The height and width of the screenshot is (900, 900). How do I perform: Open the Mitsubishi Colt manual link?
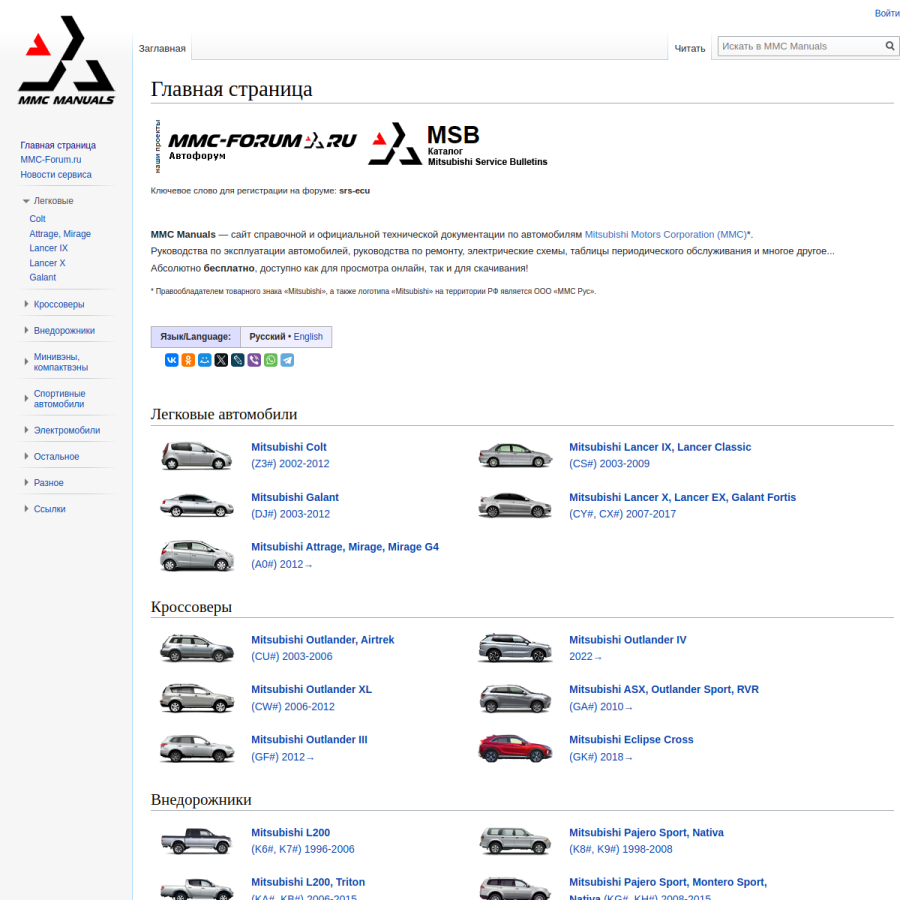tap(289, 447)
